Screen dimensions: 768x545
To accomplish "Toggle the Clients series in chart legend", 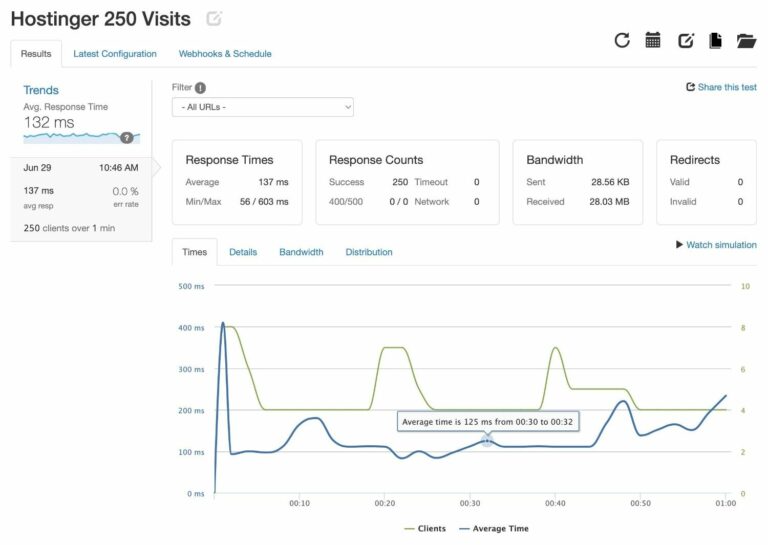I will [424, 528].
